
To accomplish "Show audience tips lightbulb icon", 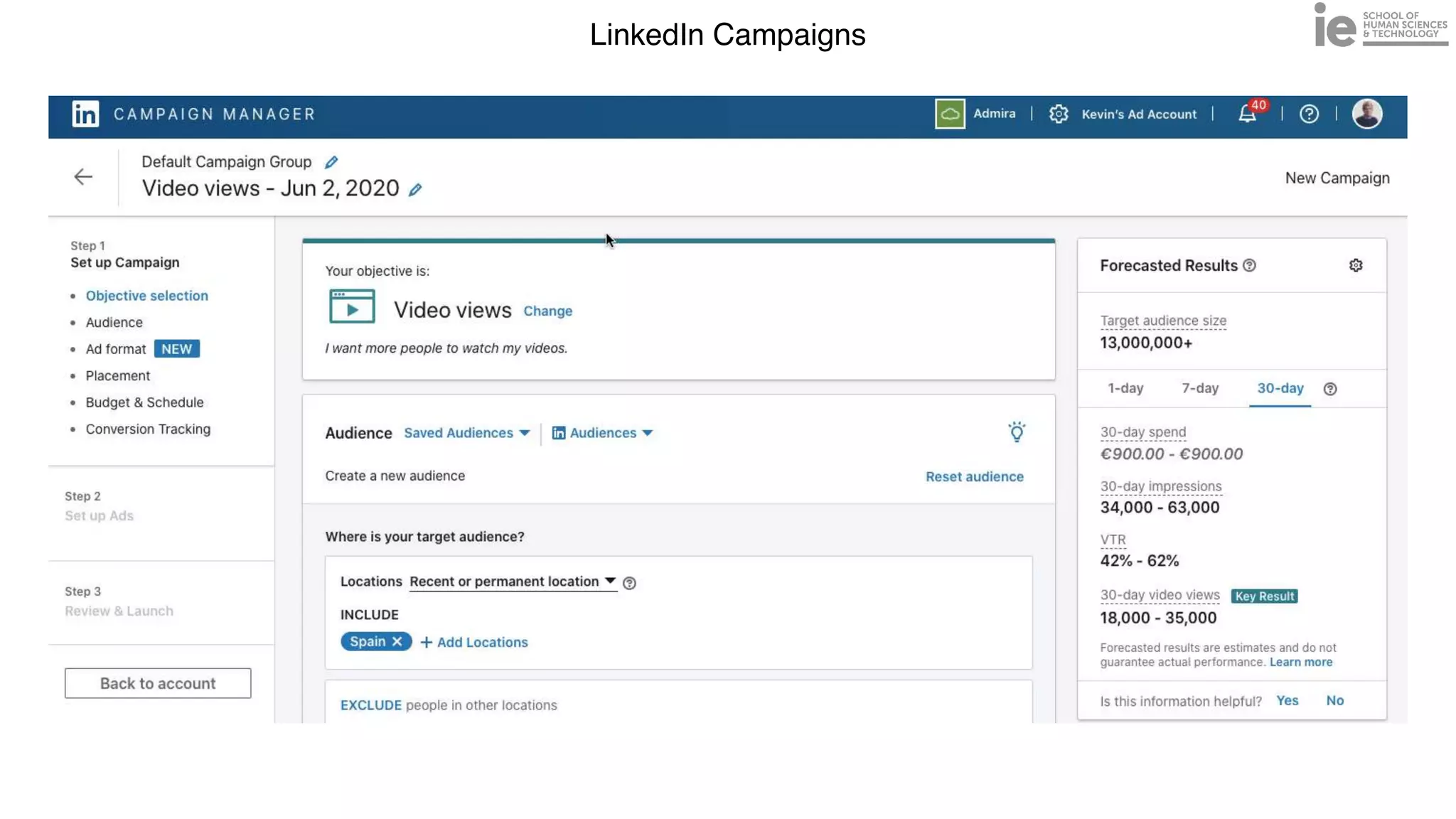I will point(1017,432).
